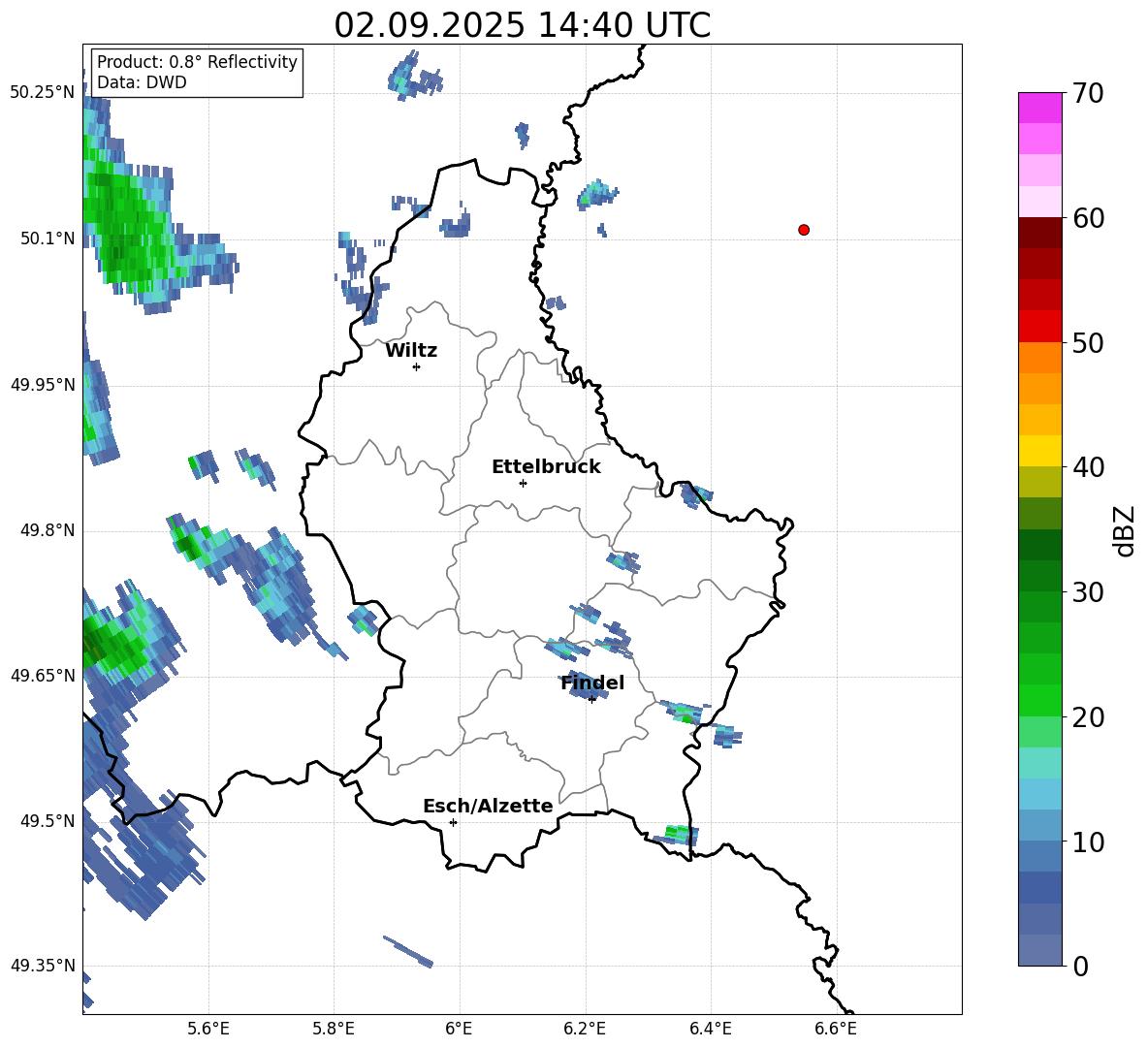Image resolution: width=1148 pixels, height=1048 pixels.
Task: Click the red dot radar site marker
Action: (x=804, y=230)
